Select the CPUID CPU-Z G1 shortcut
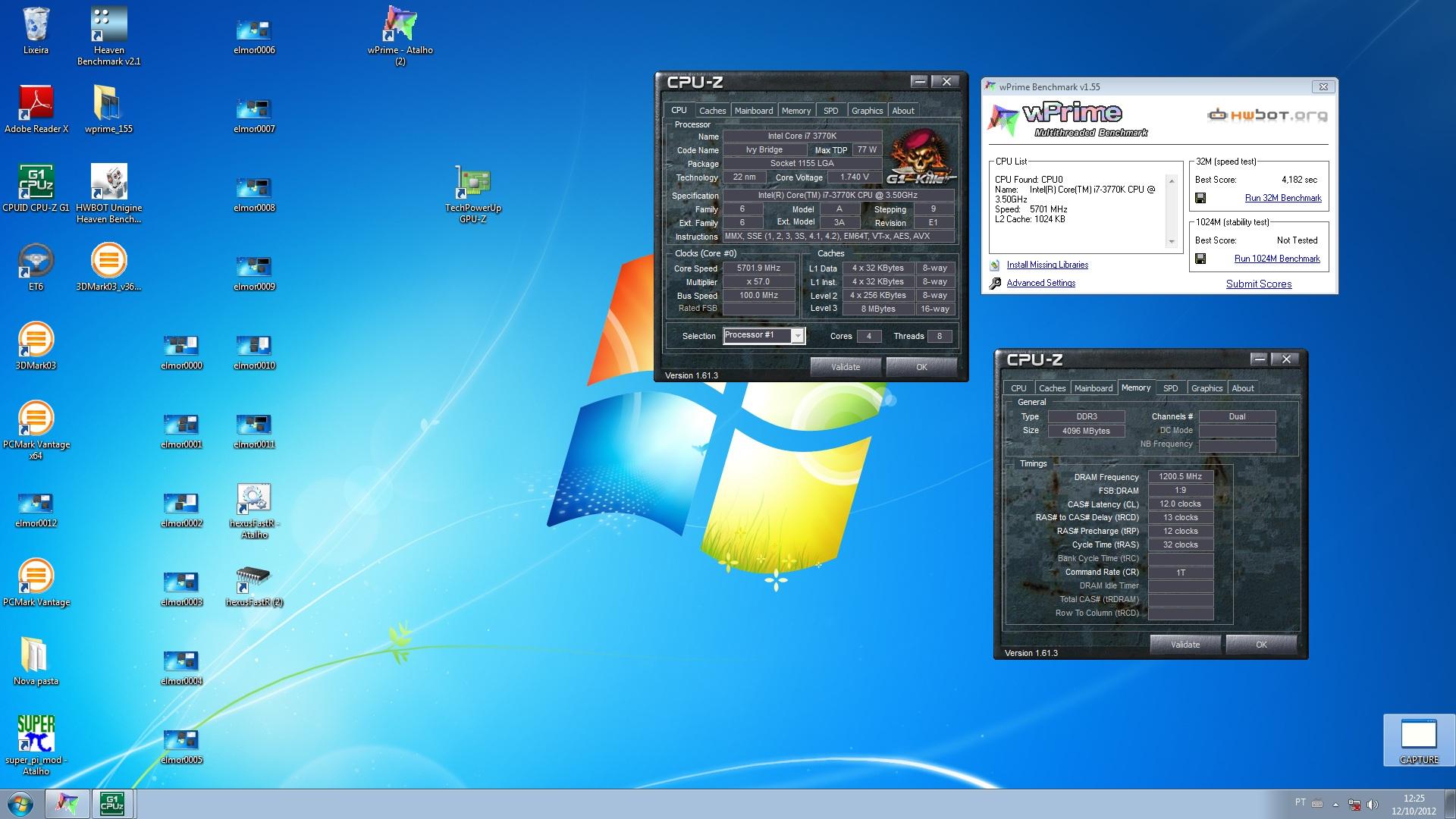Screen dimensions: 1456x819 pyautogui.click(x=36, y=188)
